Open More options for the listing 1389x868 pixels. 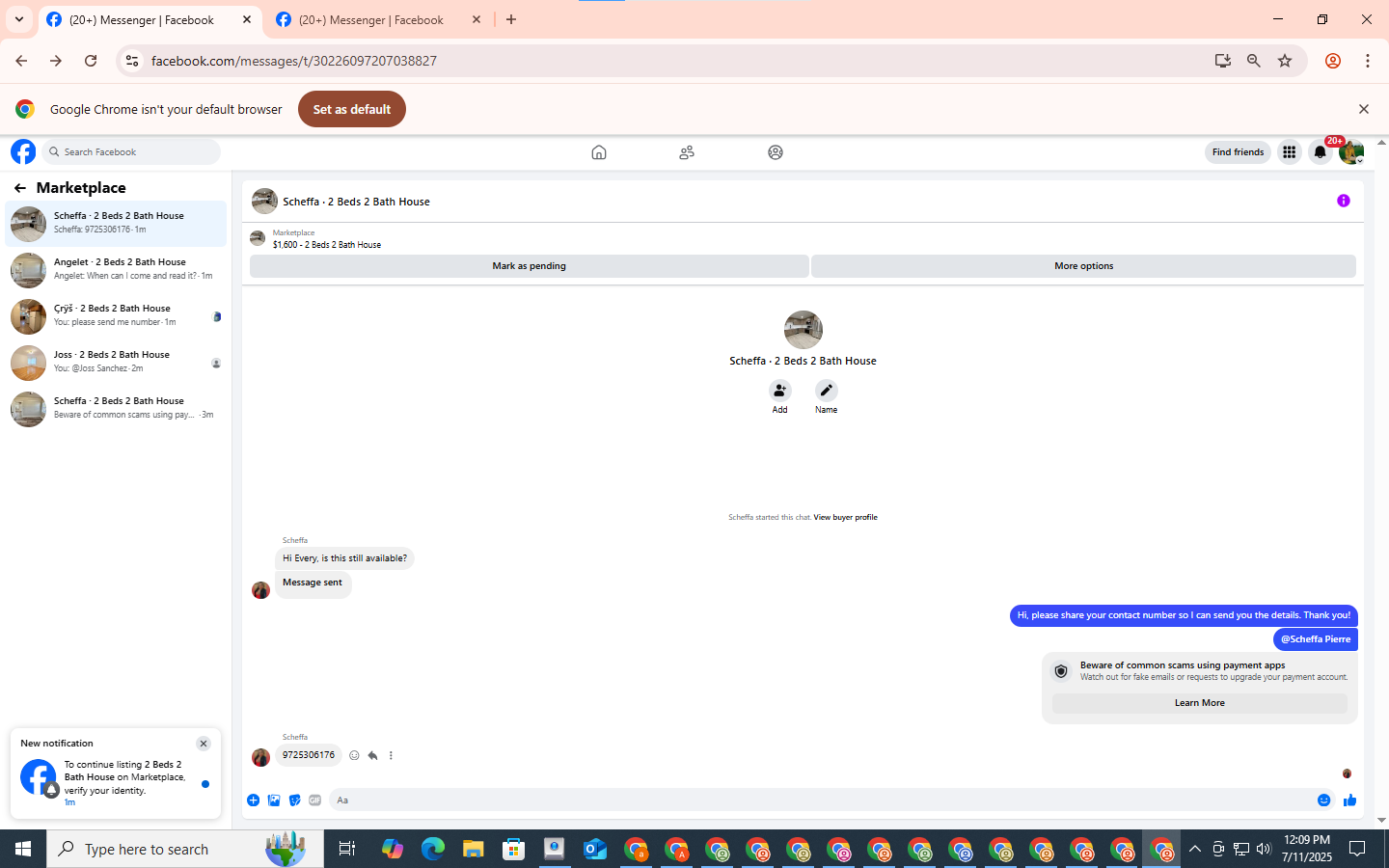click(1083, 266)
